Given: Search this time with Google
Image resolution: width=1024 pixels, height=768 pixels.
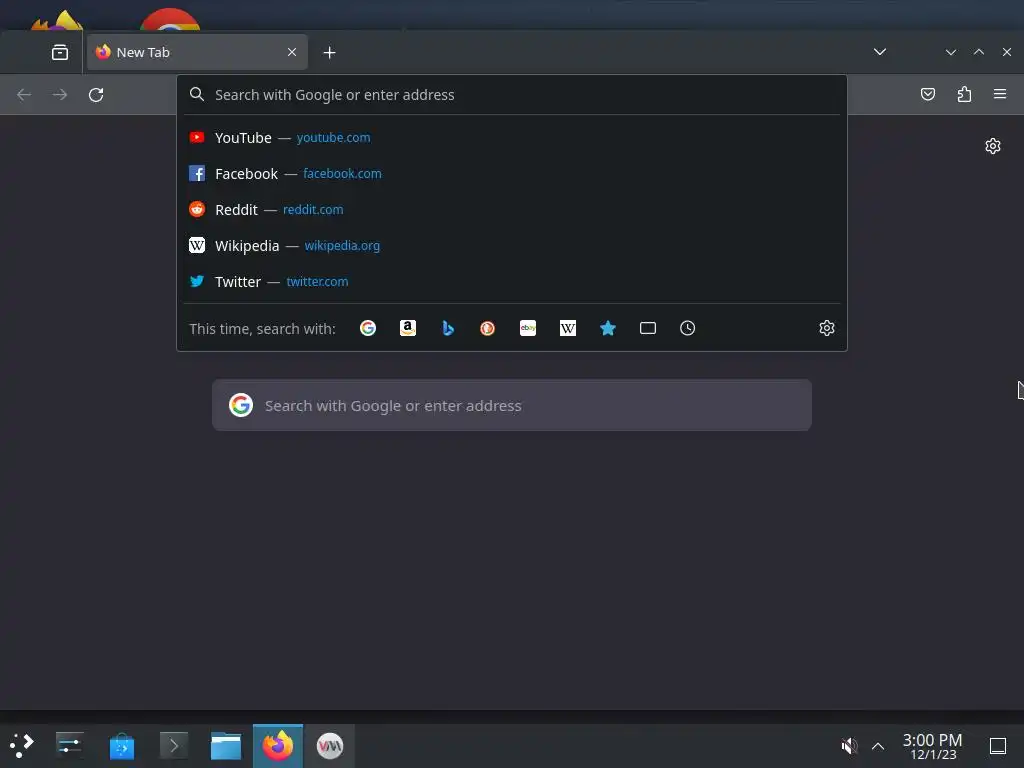Looking at the screenshot, I should [368, 328].
